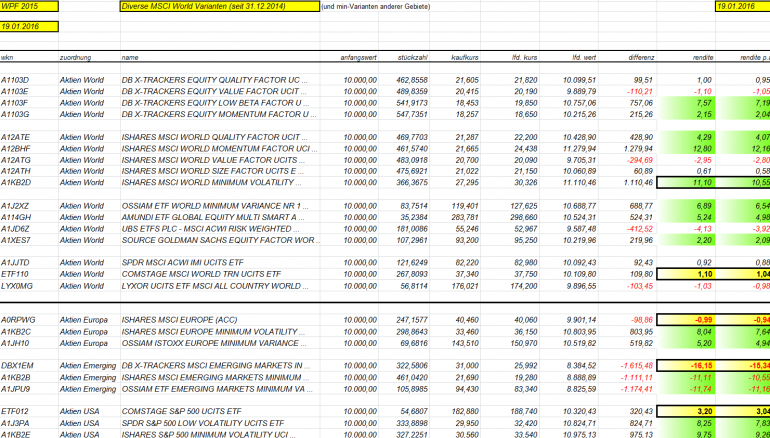Screen dimensions: 770x438
Task: Select the difference value -1.615,48
Action: [x=628, y=366]
